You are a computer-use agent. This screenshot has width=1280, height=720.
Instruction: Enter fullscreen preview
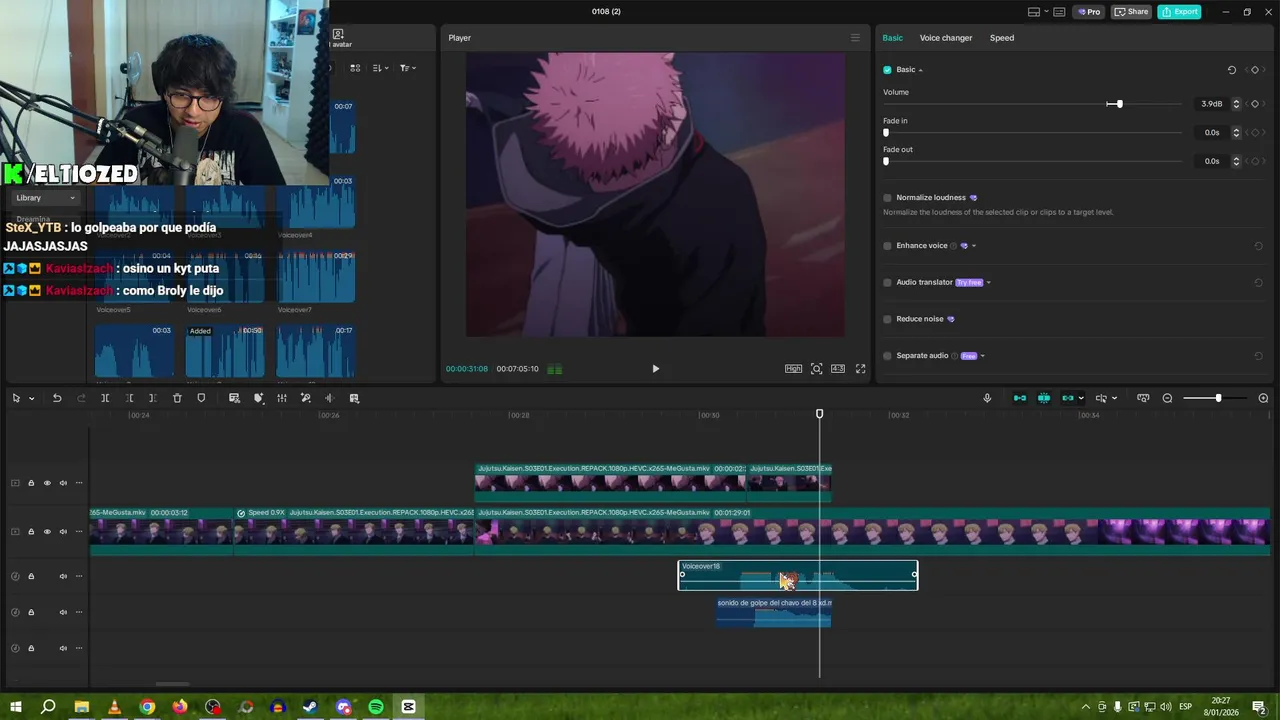pos(860,369)
